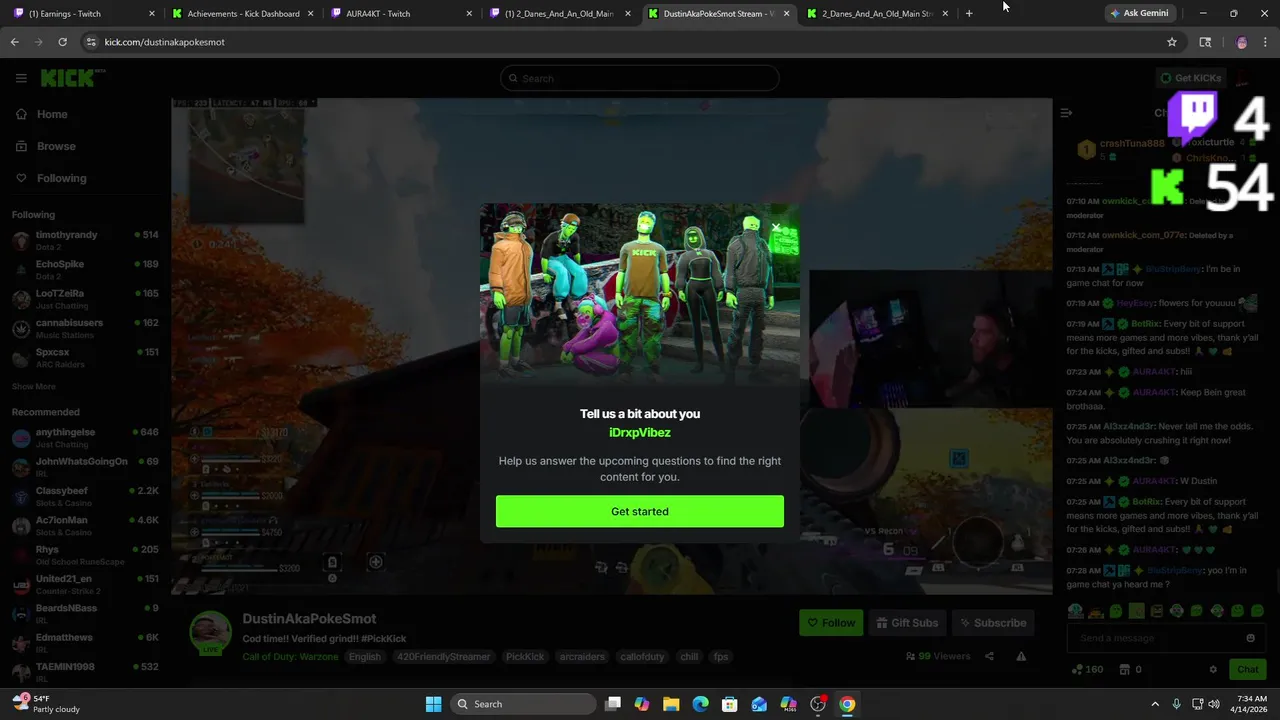The height and width of the screenshot is (720, 1280).
Task: Open chat settings gear
Action: click(1213, 669)
